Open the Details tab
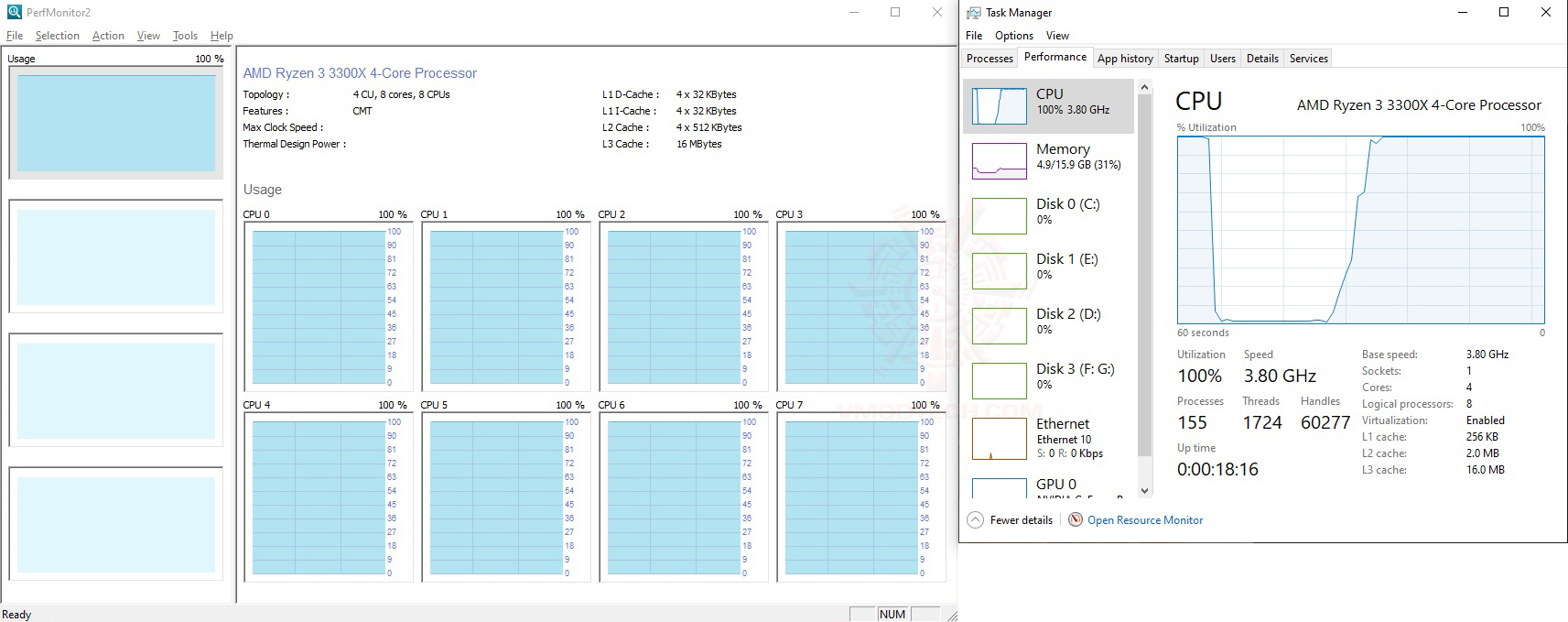The image size is (1568, 622). tap(1262, 59)
